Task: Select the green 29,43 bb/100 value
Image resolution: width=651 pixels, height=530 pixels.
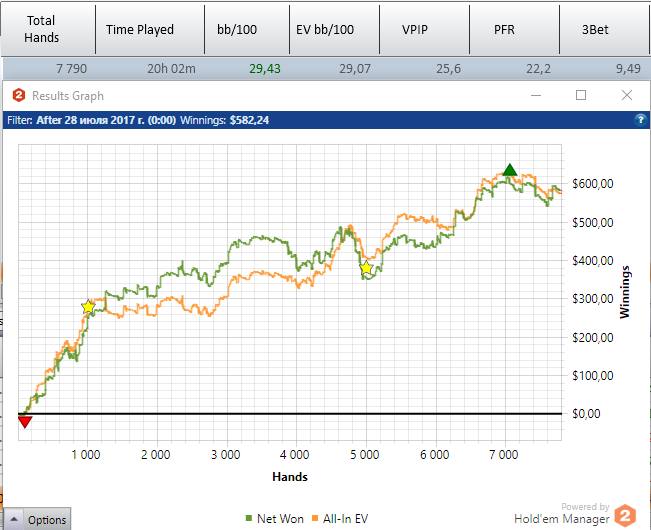Action: point(265,68)
